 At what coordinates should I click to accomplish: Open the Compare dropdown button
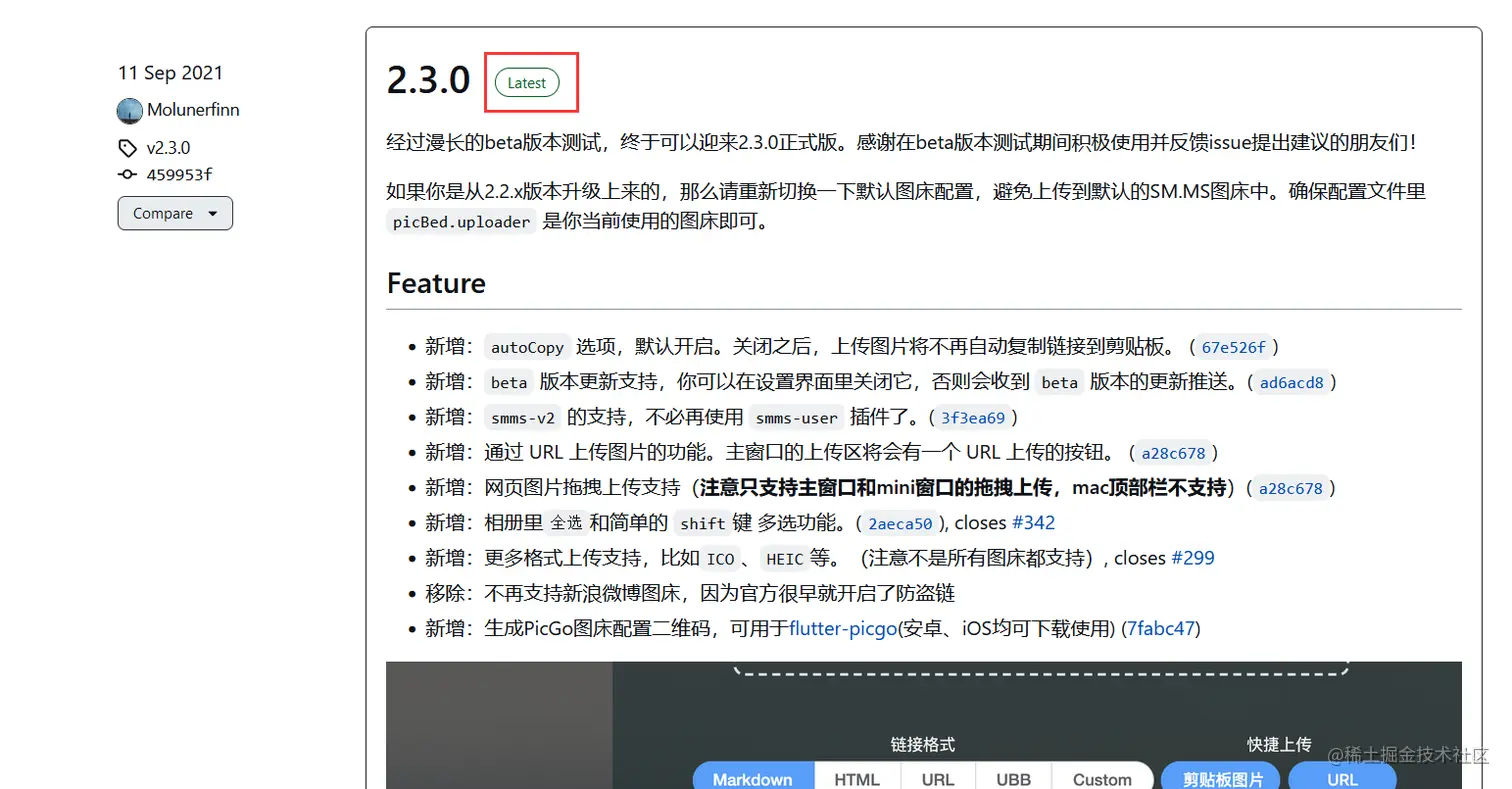click(x=175, y=213)
